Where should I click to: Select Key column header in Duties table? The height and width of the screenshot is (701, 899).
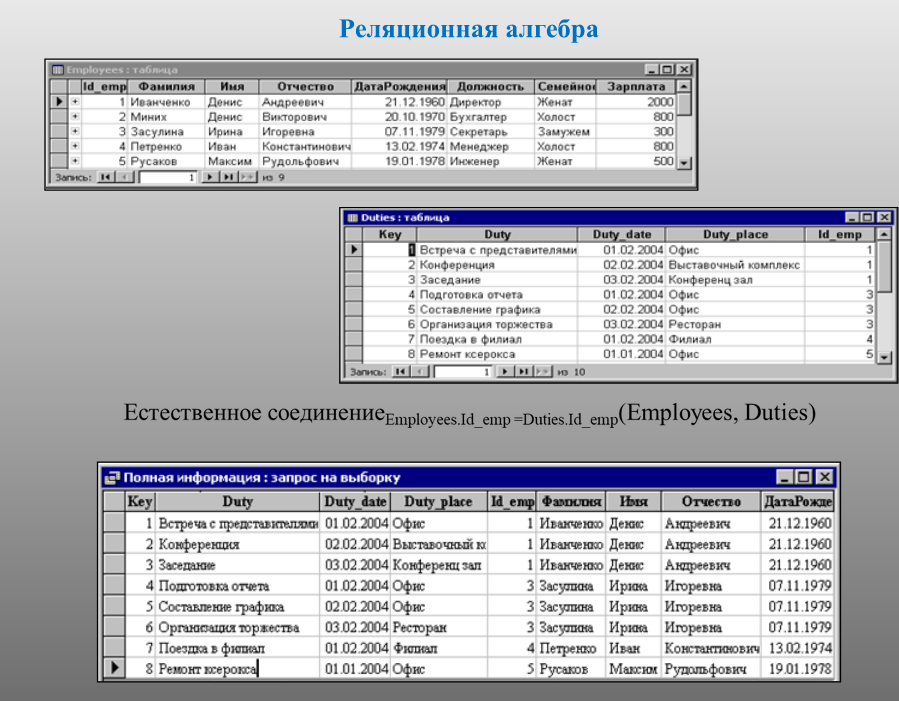(x=389, y=234)
